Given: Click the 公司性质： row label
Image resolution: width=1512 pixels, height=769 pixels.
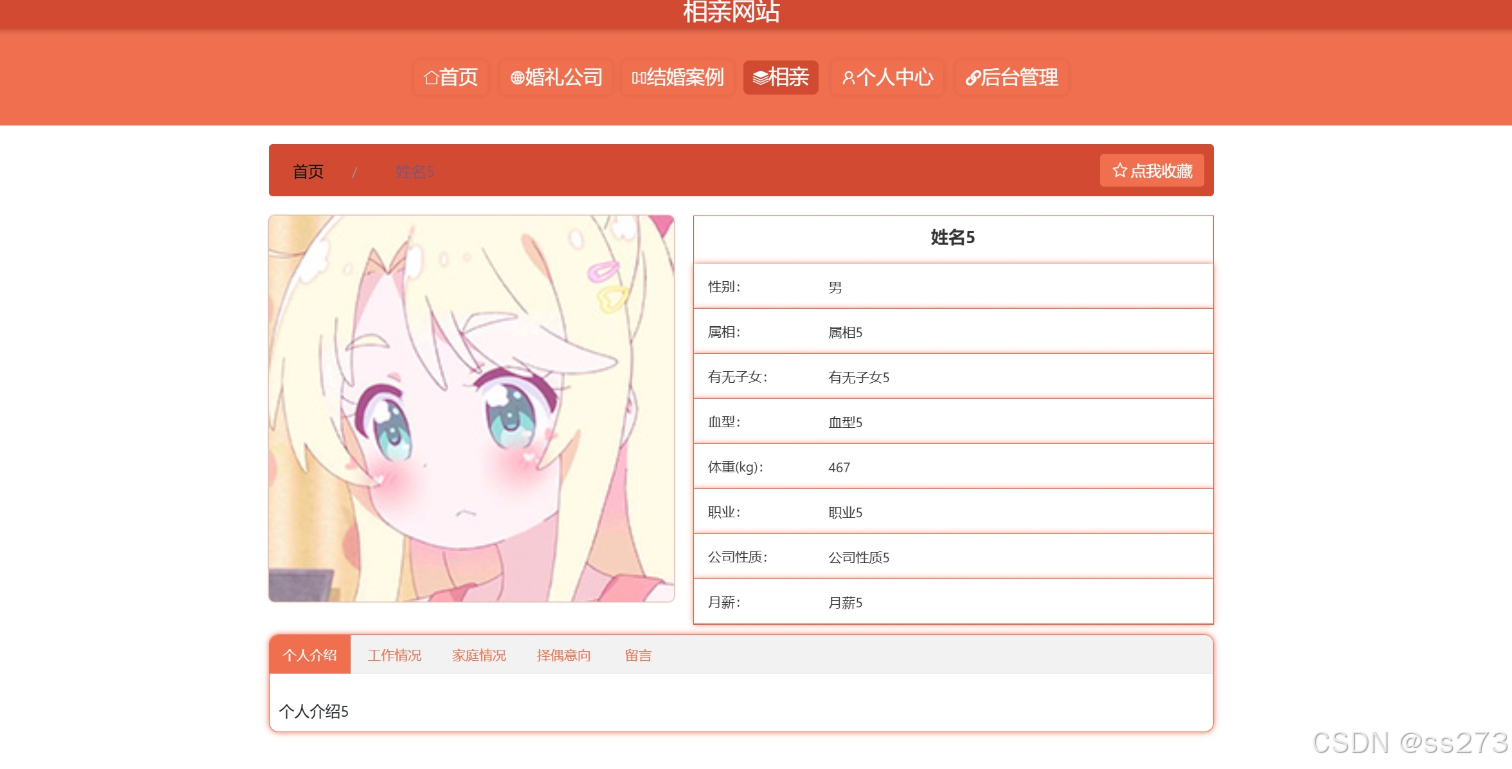Looking at the screenshot, I should click(738, 557).
